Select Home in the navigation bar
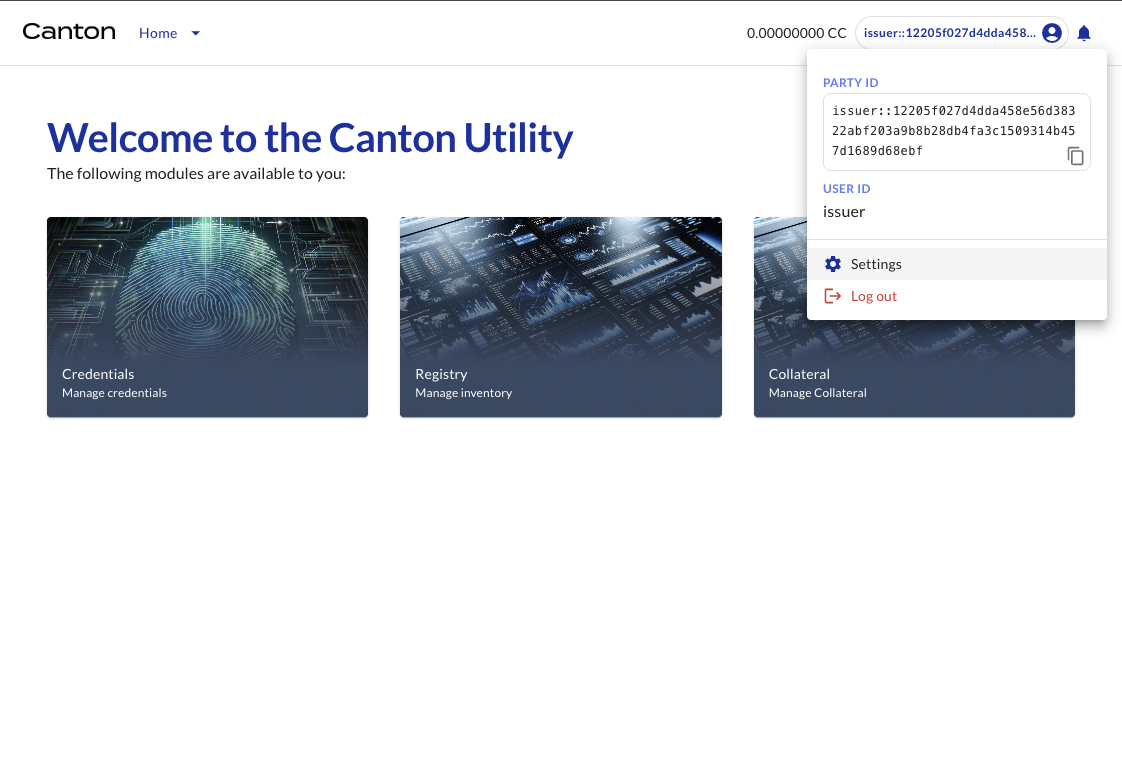The height and width of the screenshot is (761, 1122). point(158,33)
